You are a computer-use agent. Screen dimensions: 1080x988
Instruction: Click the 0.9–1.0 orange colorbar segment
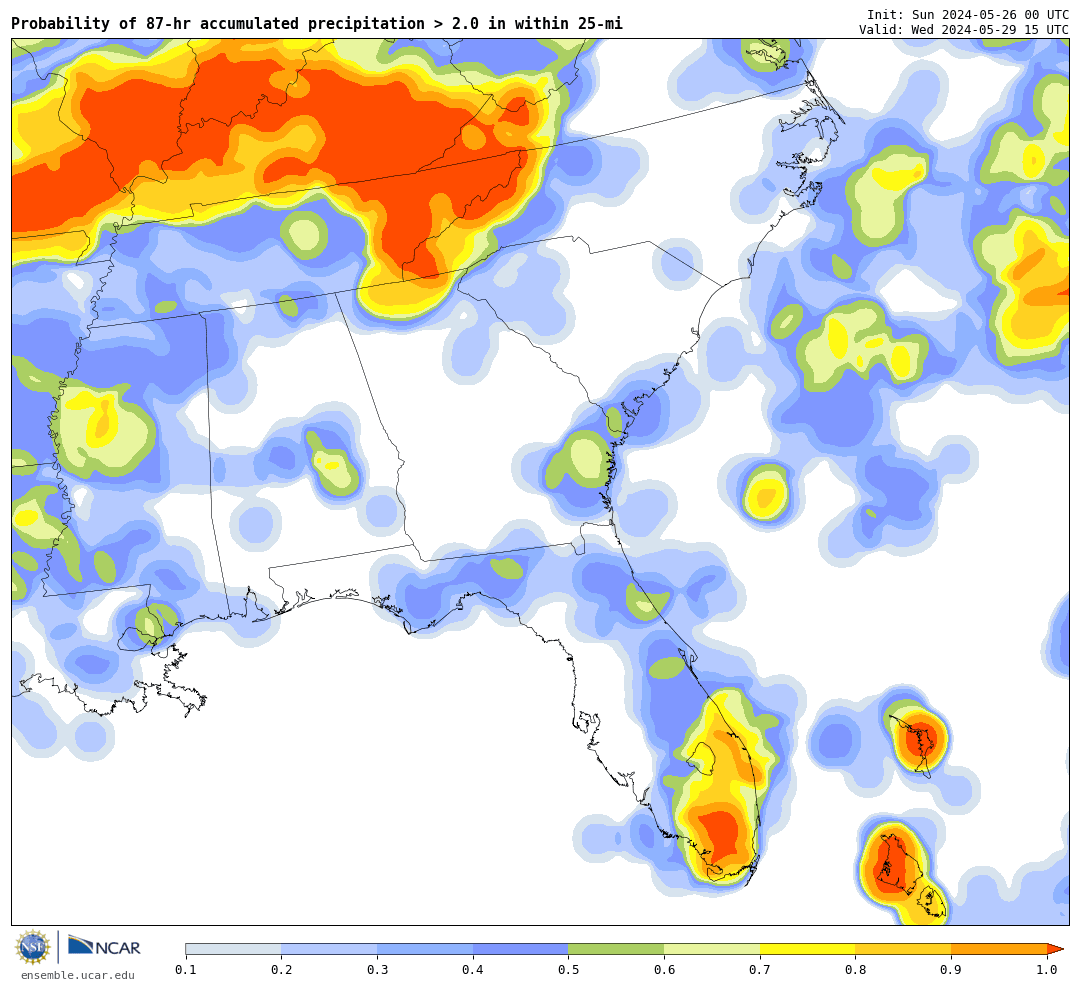click(x=999, y=949)
